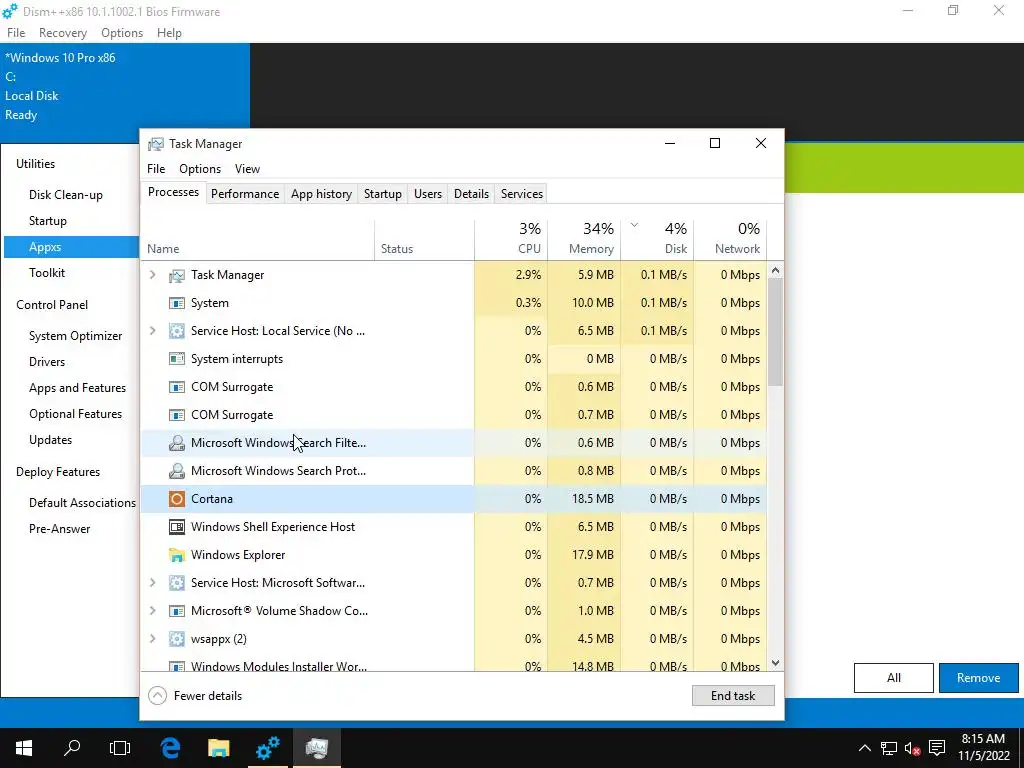Open the Windows Start menu
Viewport: 1024px width, 768px height.
24,748
